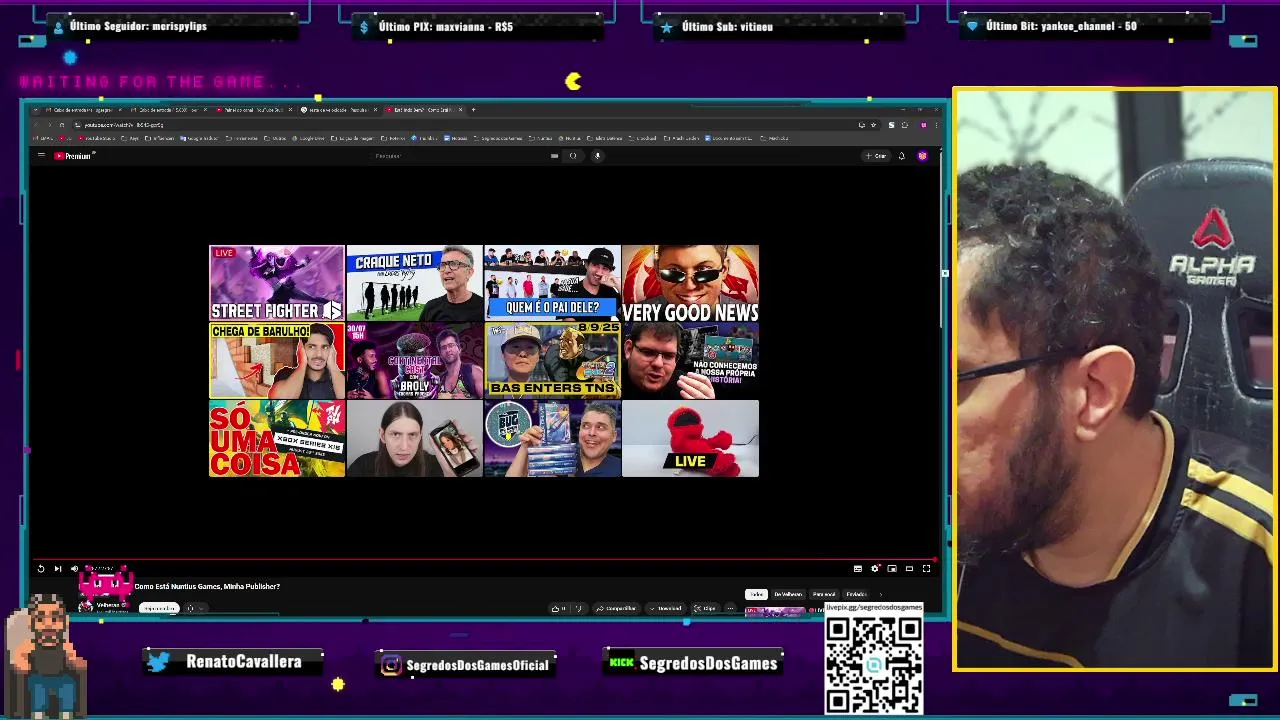
Task: Select the Todos filter chip
Action: coord(756,594)
